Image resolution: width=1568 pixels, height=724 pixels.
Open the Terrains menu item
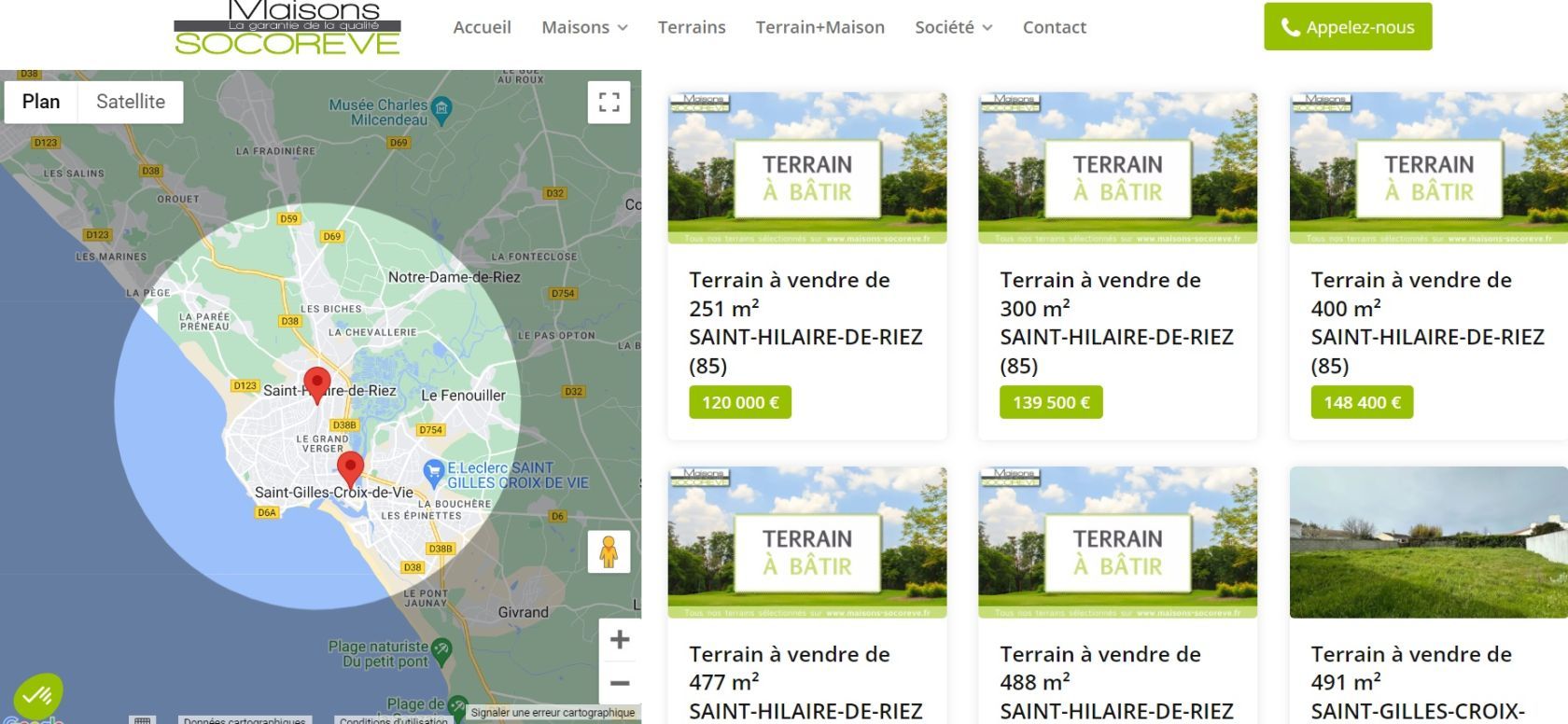692,27
